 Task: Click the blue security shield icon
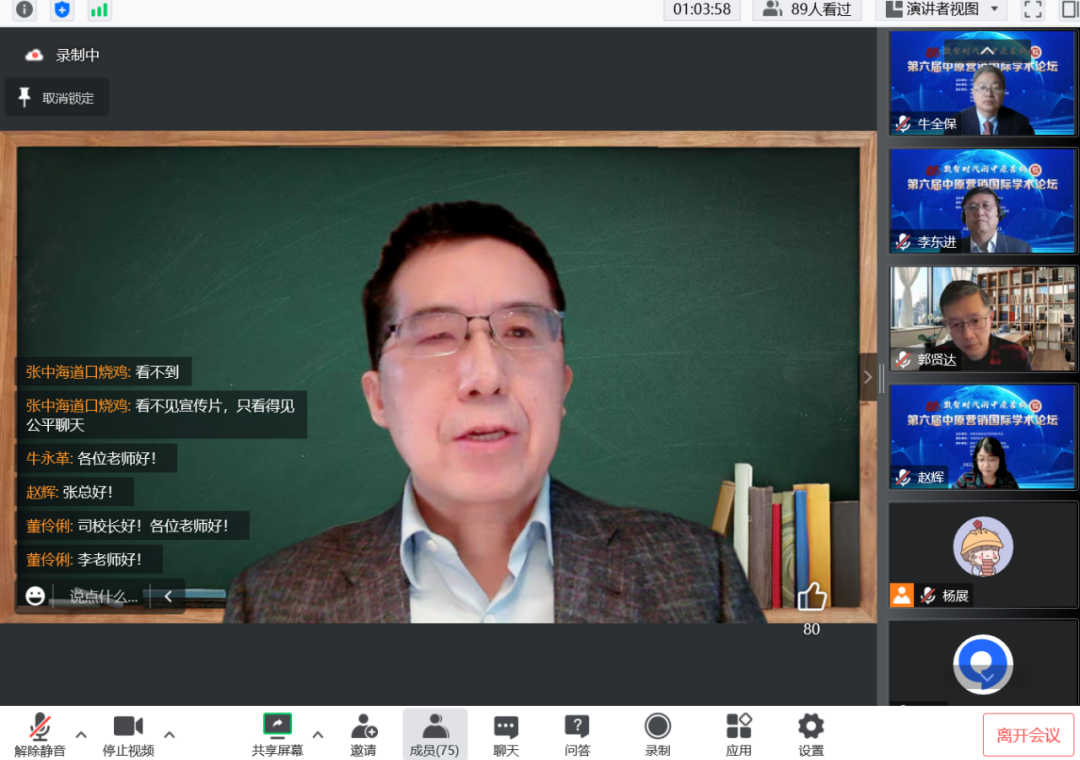62,10
